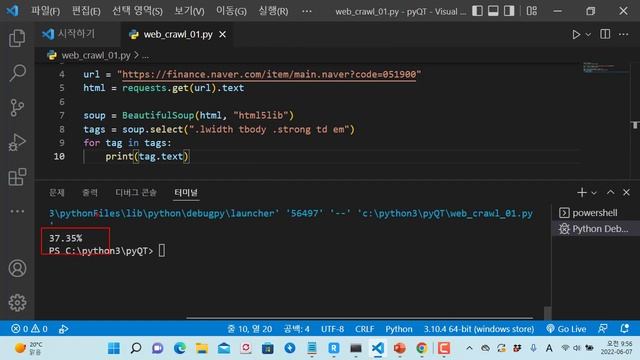
Task: Switch to the 출력 panel tab
Action: click(90, 192)
